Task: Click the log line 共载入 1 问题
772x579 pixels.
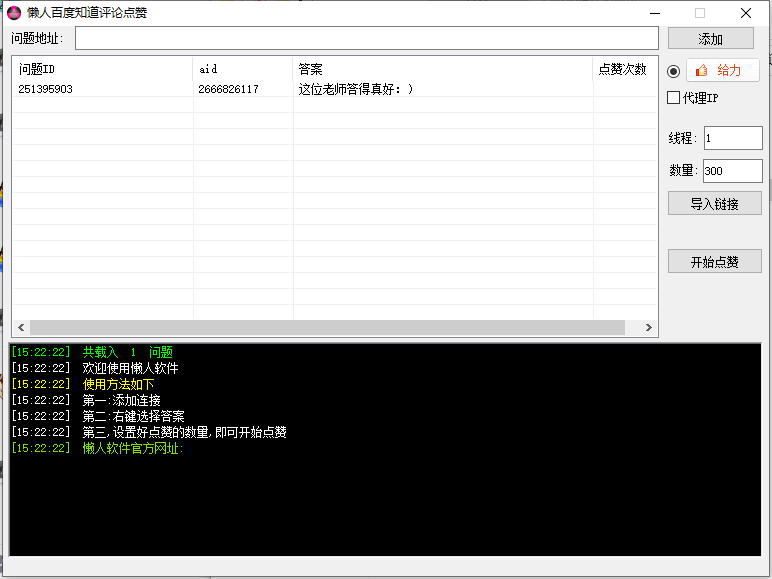Action: [x=93, y=352]
